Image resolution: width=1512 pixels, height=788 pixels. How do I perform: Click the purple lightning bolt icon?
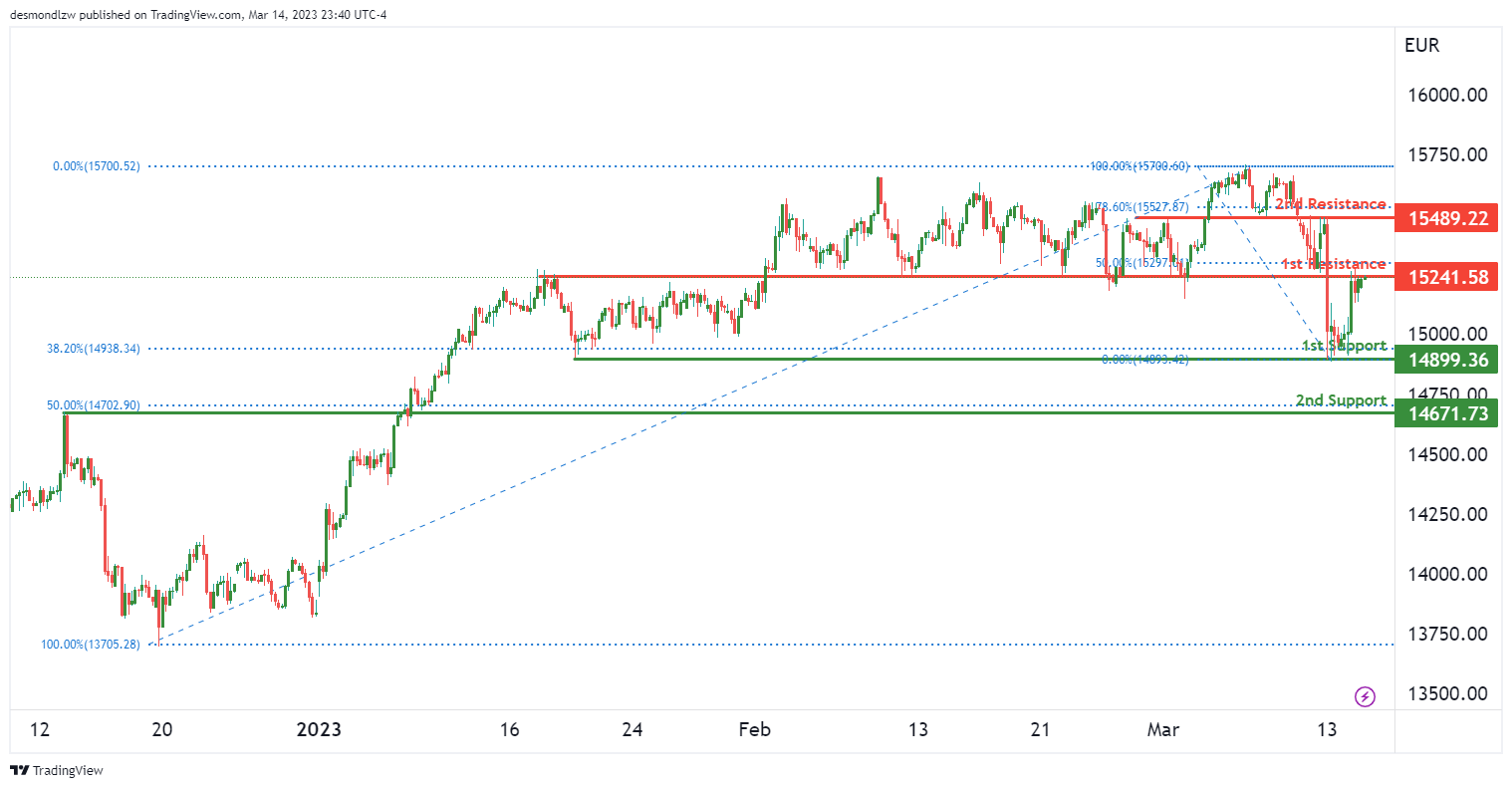(1366, 696)
